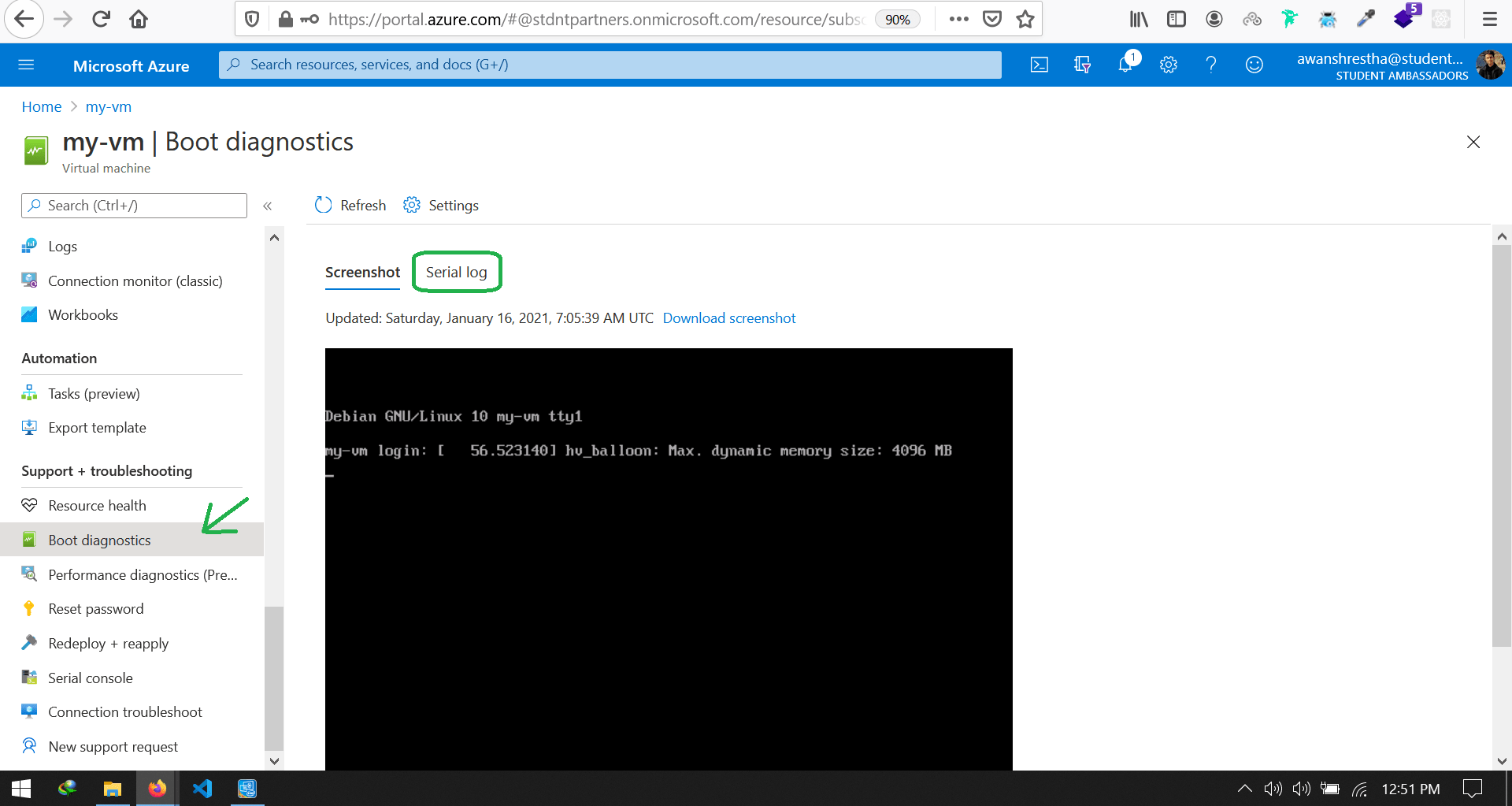Viewport: 1512px width, 806px height.
Task: Go to the browser home page
Action: tap(139, 20)
